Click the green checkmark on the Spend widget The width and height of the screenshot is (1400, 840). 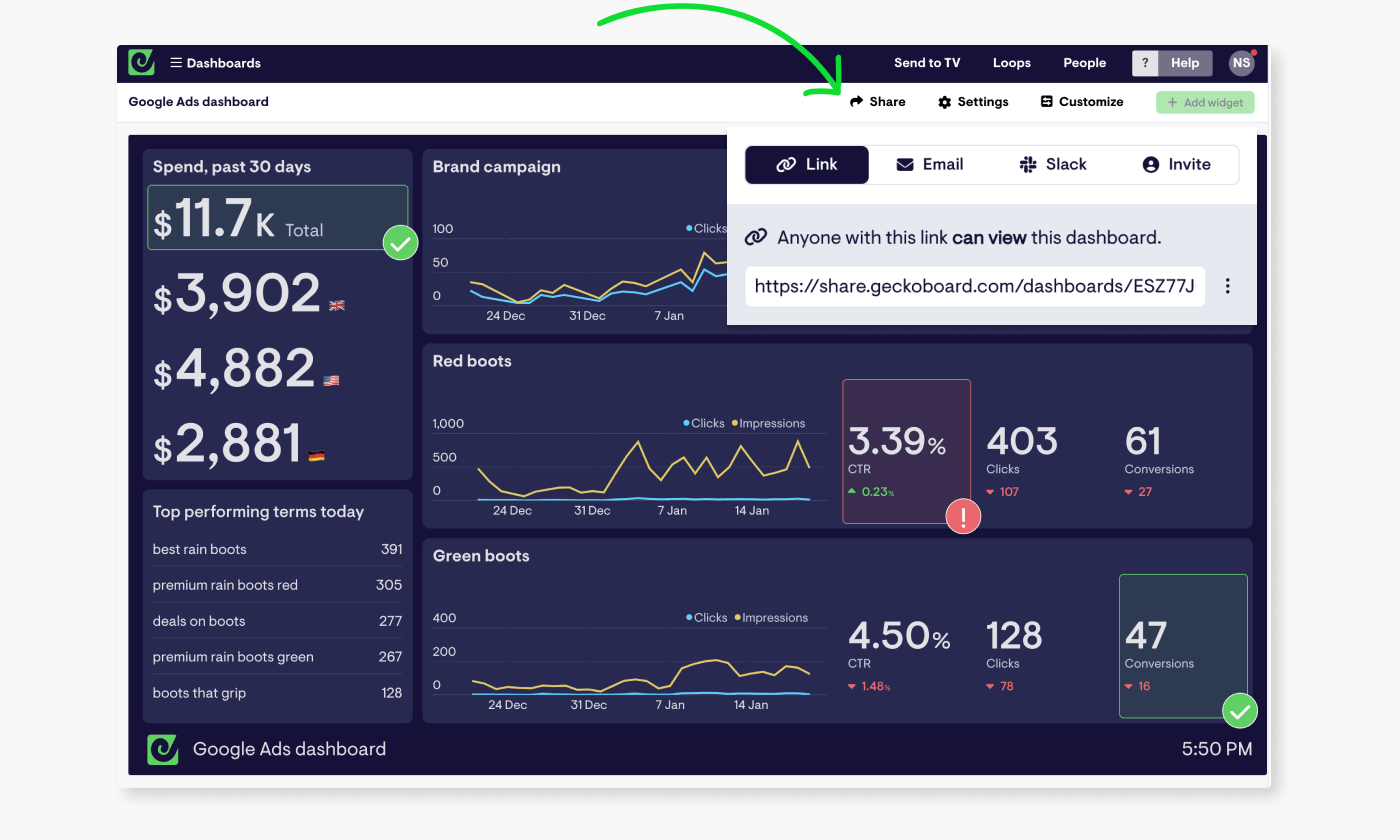pyautogui.click(x=400, y=242)
